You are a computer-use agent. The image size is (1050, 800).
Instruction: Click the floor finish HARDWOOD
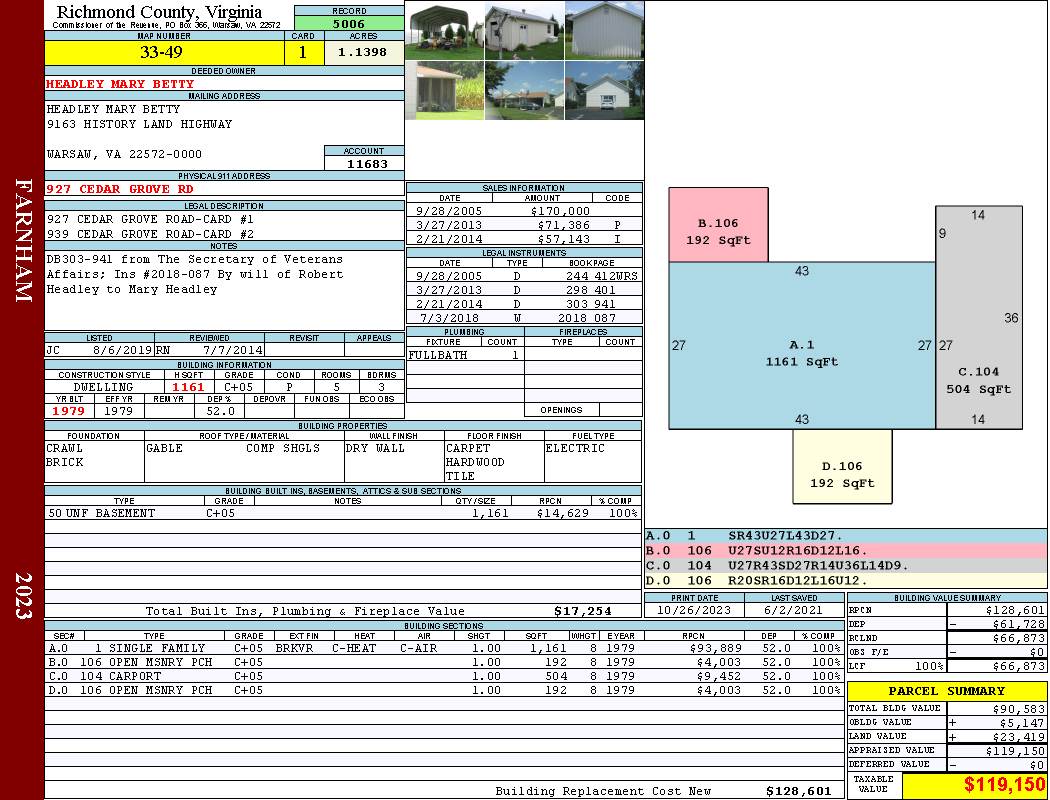pyautogui.click(x=475, y=462)
